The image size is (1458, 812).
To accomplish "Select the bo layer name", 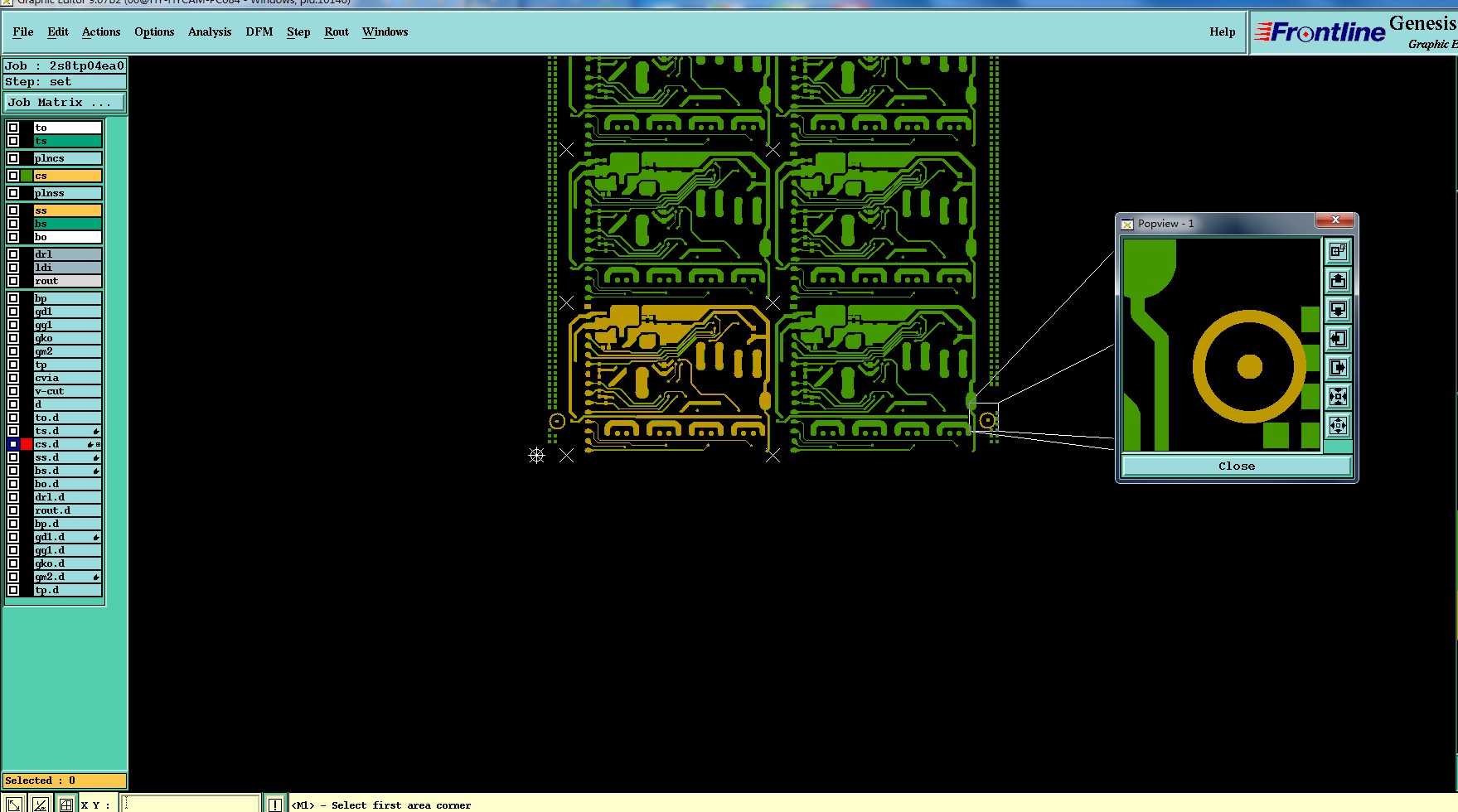I will 67,237.
